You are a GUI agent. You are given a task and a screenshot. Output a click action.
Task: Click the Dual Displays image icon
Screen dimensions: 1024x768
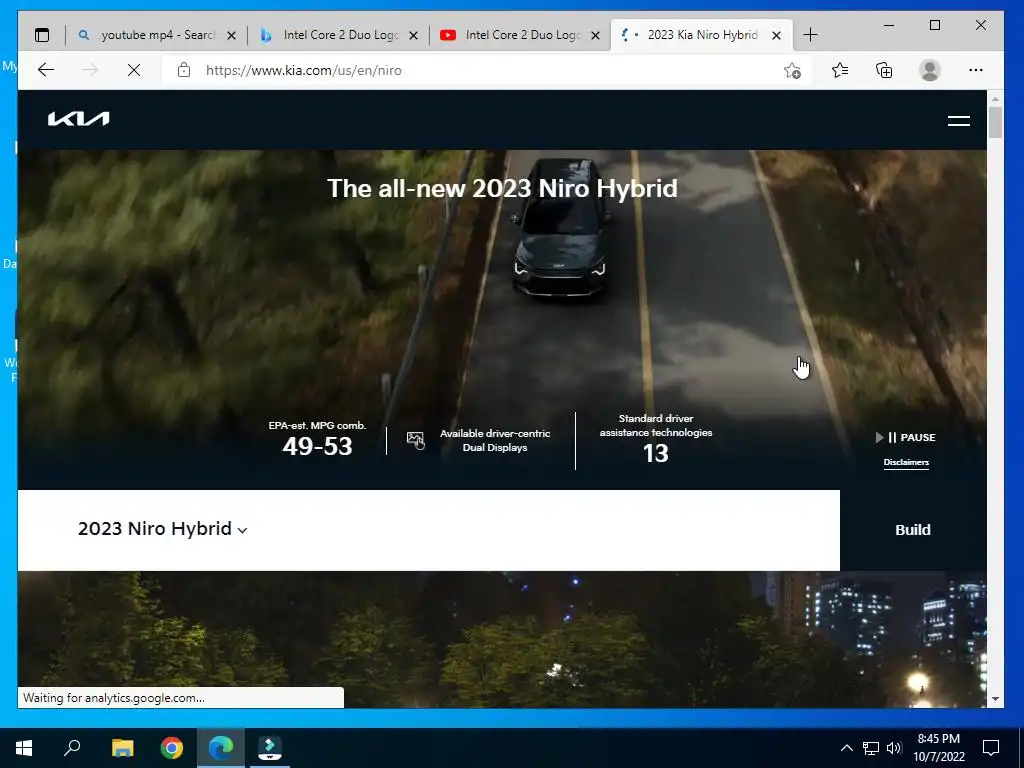point(415,440)
